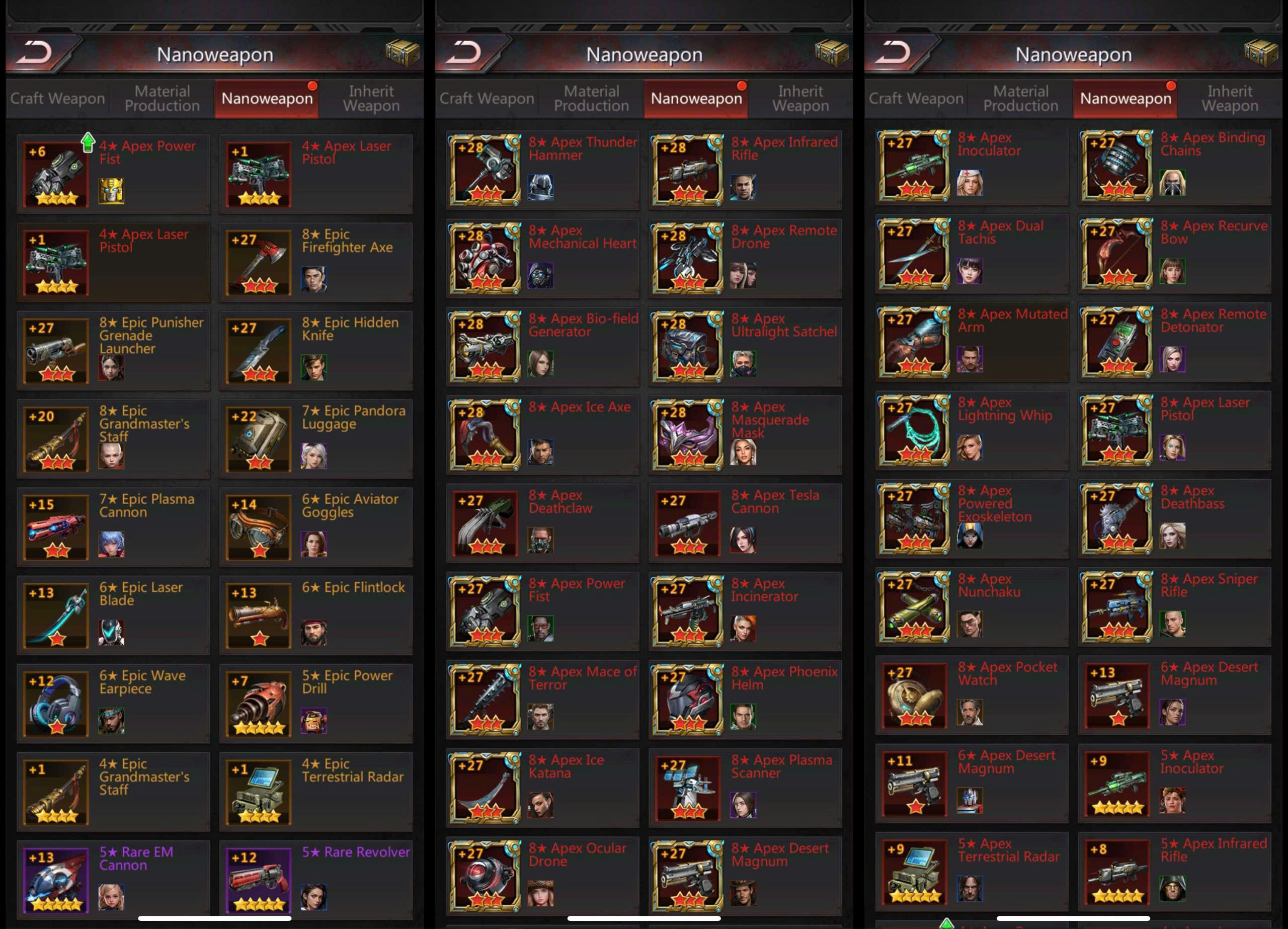1288x929 pixels.
Task: Tap the green upgrade arrow on Apex Power Fist
Action: (x=88, y=142)
